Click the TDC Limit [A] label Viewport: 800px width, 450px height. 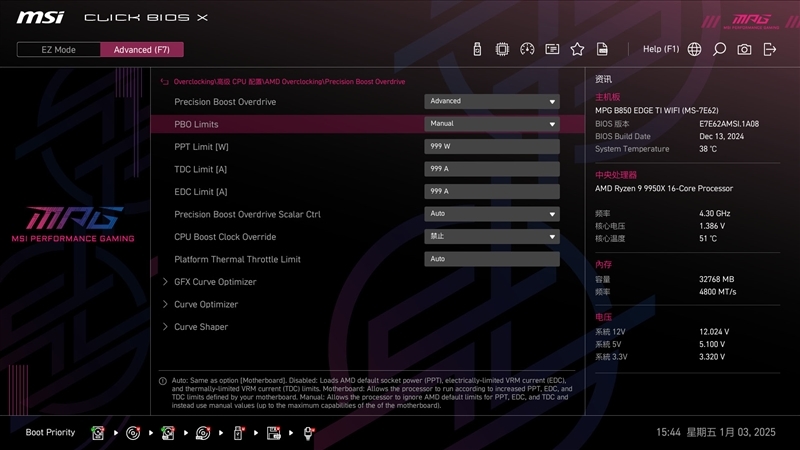coord(201,169)
